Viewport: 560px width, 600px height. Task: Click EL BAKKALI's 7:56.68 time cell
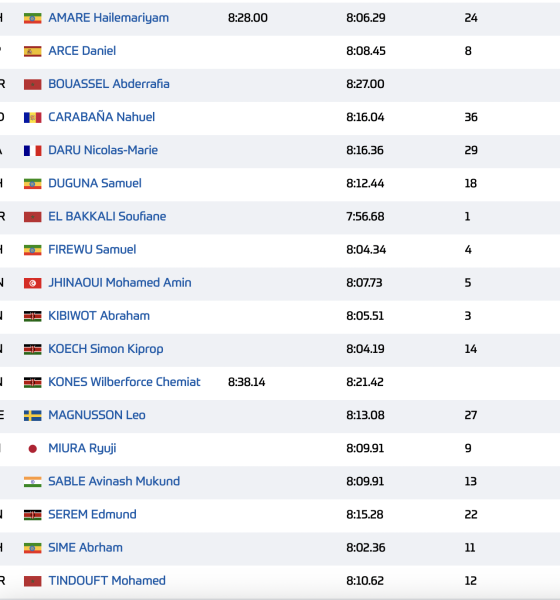click(365, 217)
